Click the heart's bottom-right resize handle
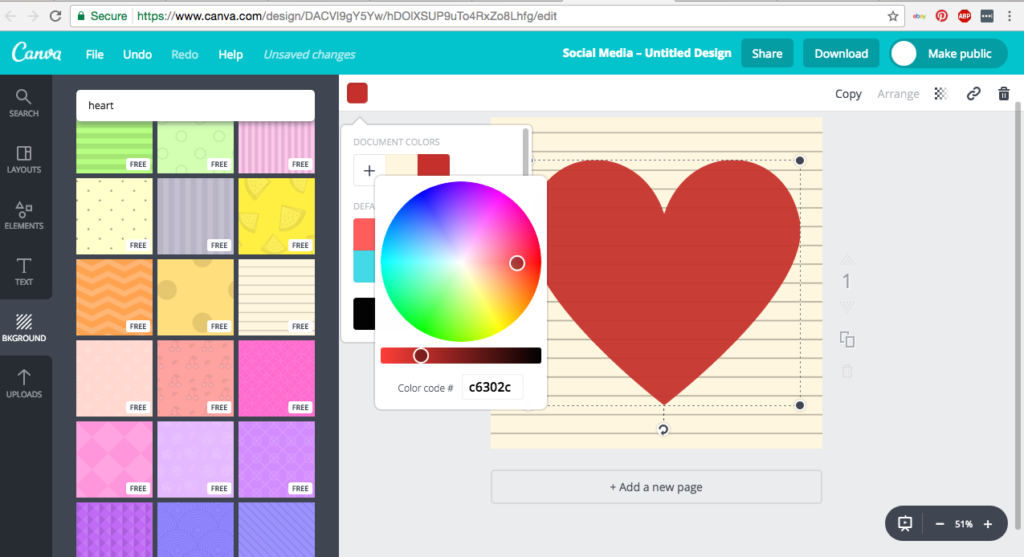This screenshot has height=557, width=1024. (x=800, y=406)
